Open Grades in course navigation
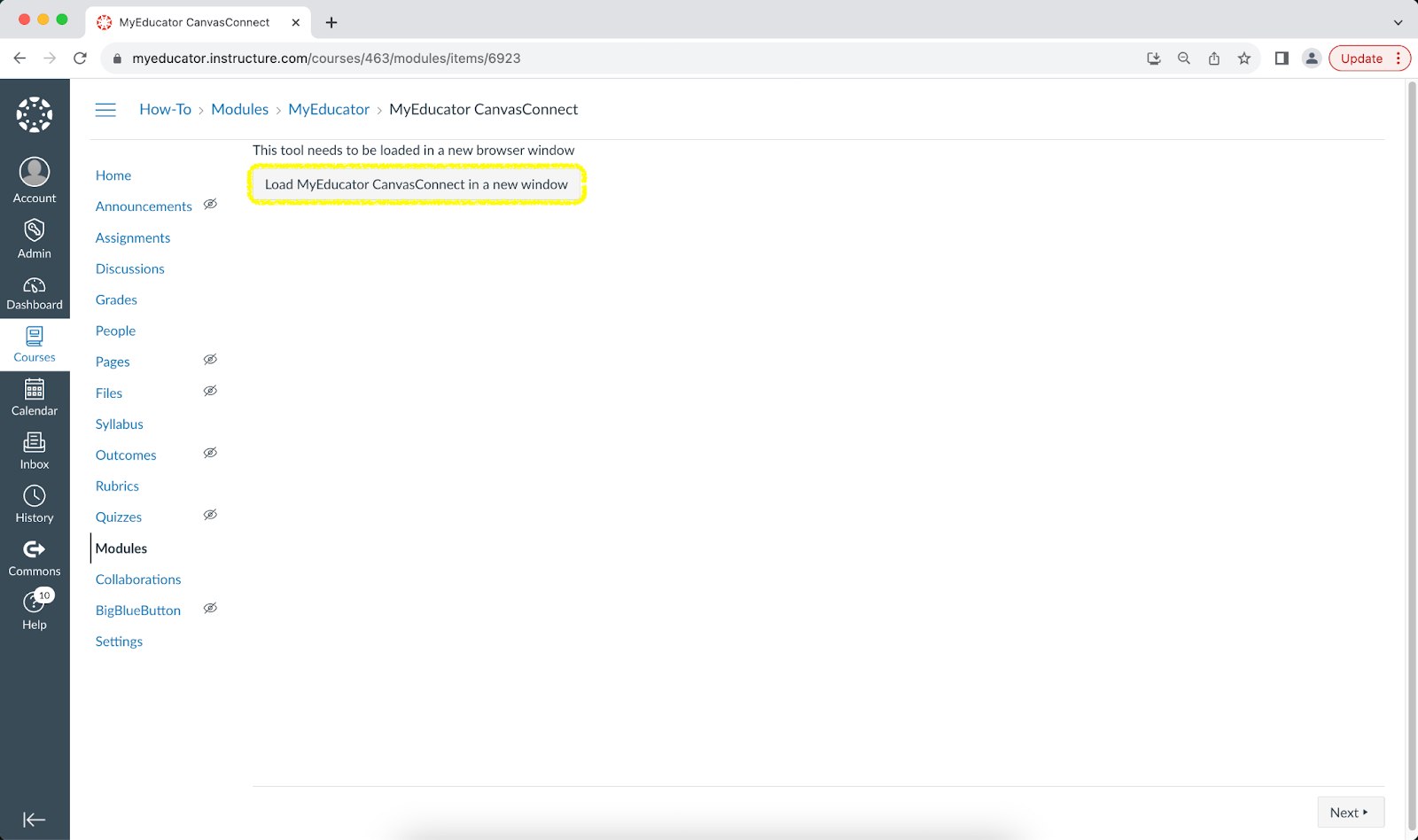Viewport: 1418px width, 840px height. 116,299
